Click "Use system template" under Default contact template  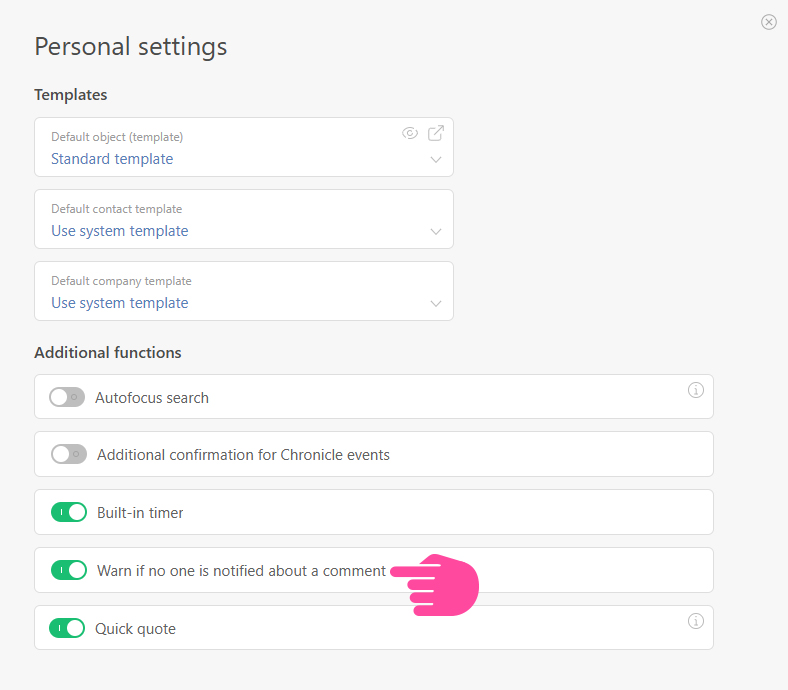click(120, 231)
